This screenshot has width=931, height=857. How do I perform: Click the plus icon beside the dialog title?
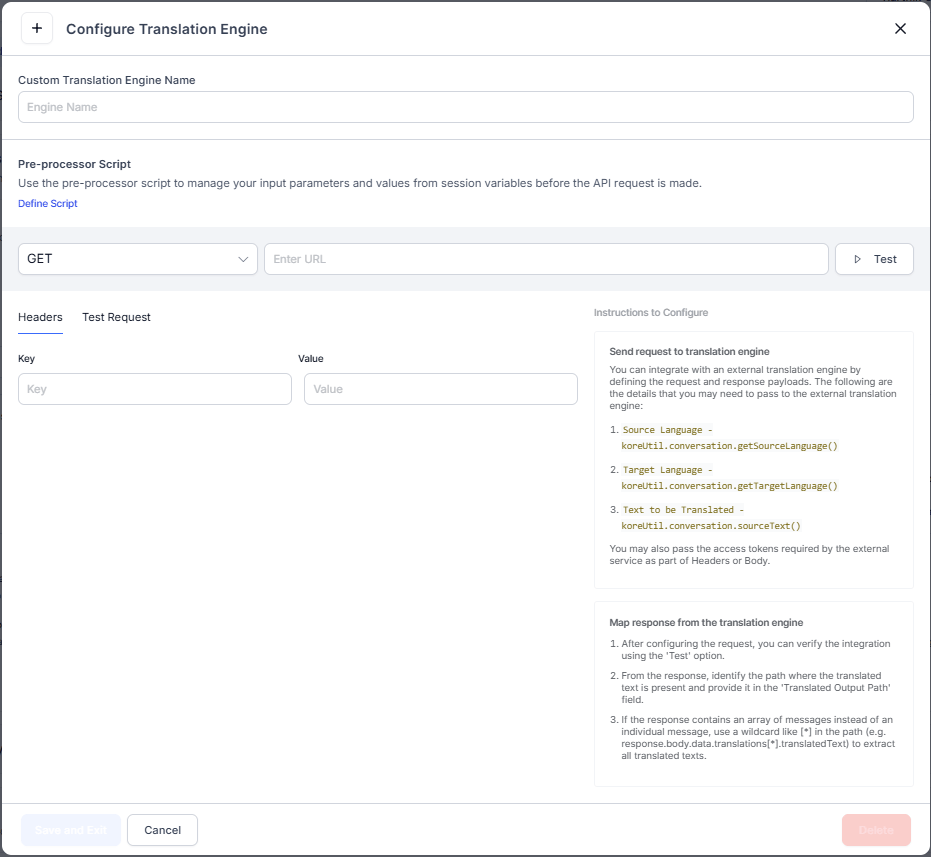pyautogui.click(x=37, y=29)
